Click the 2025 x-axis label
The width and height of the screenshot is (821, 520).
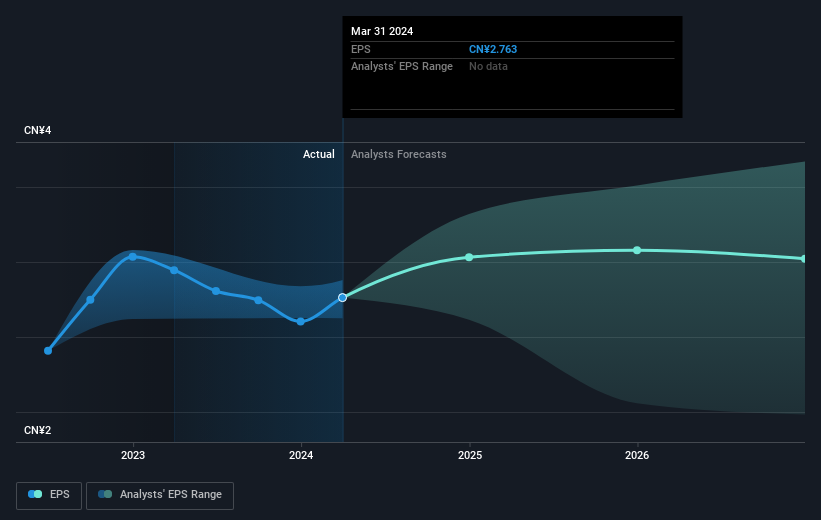[x=470, y=455]
